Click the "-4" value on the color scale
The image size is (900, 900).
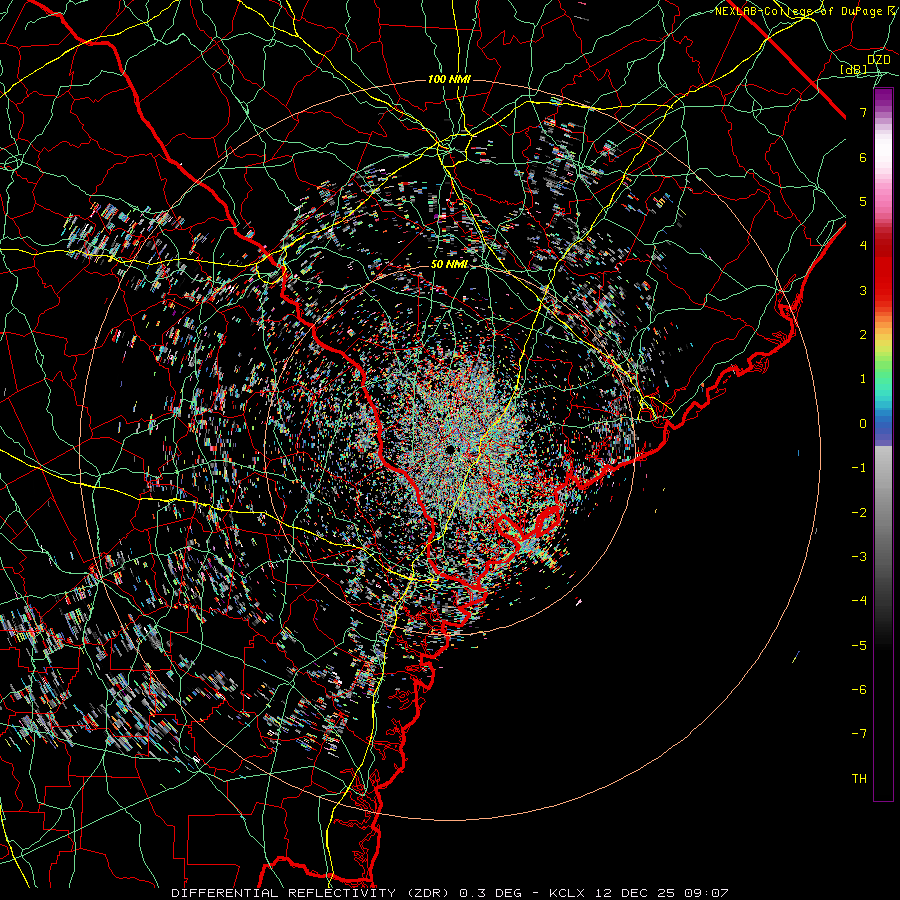[x=859, y=601]
